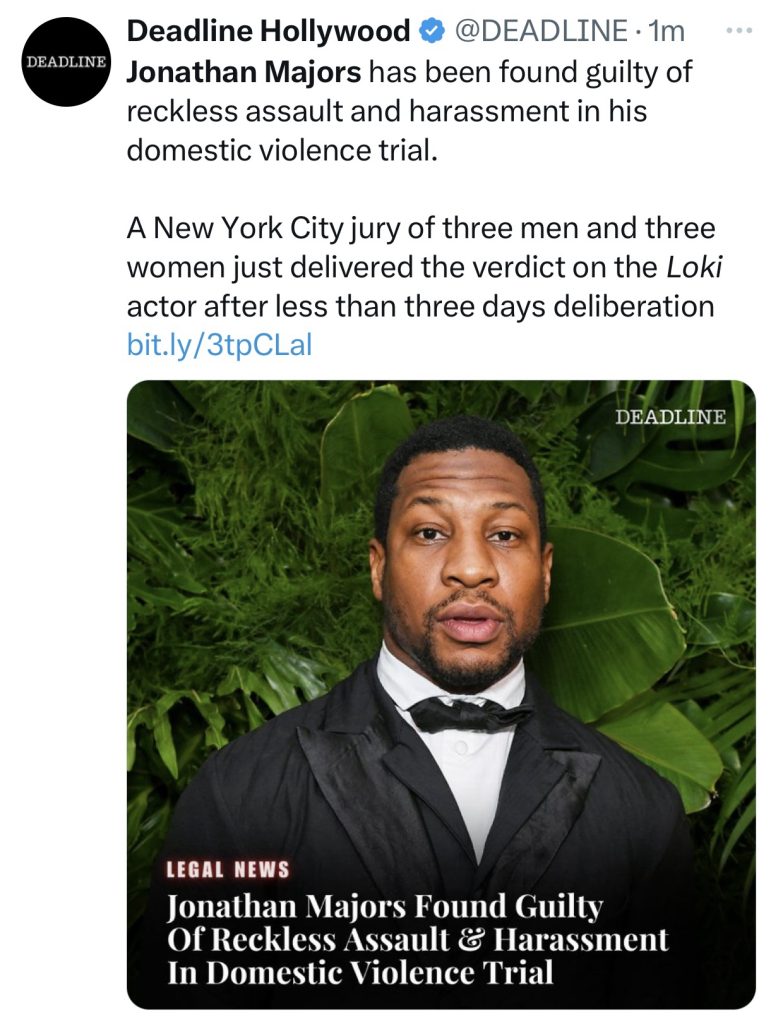The image size is (783, 1024).
Task: Open the Deadline profile avatar
Action: (x=64, y=63)
